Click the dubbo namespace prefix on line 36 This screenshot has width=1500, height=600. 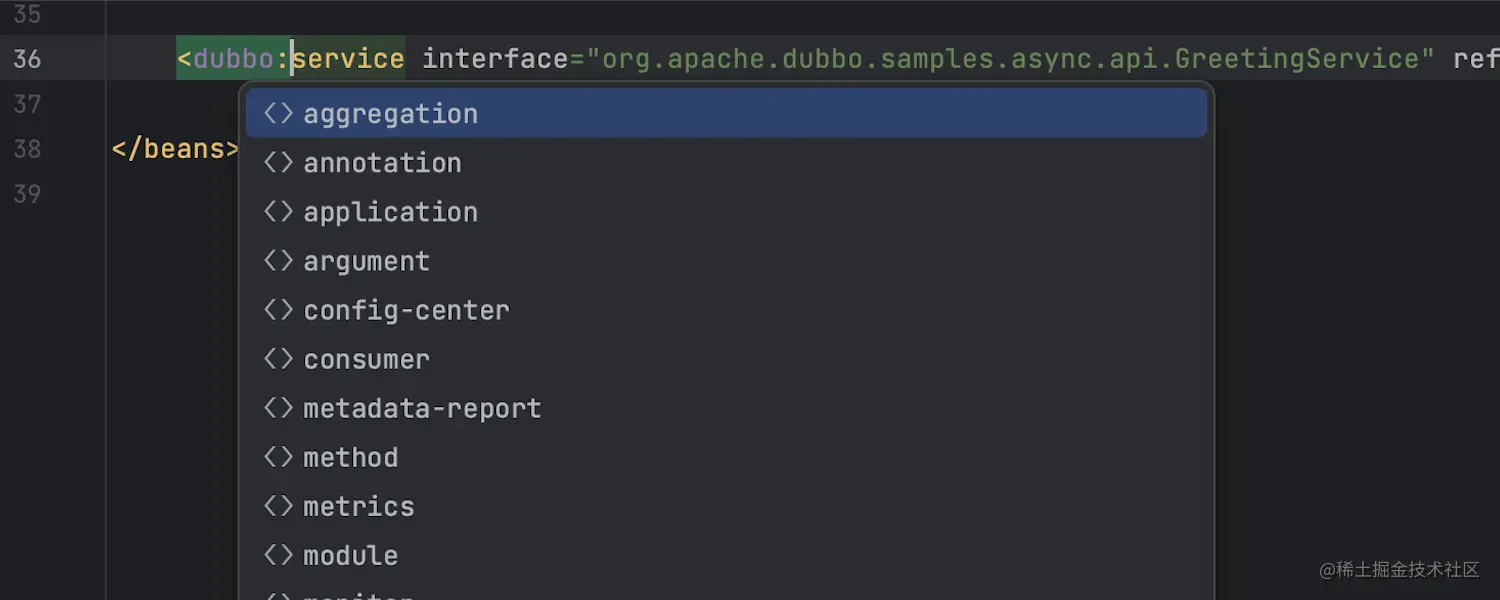click(x=233, y=59)
